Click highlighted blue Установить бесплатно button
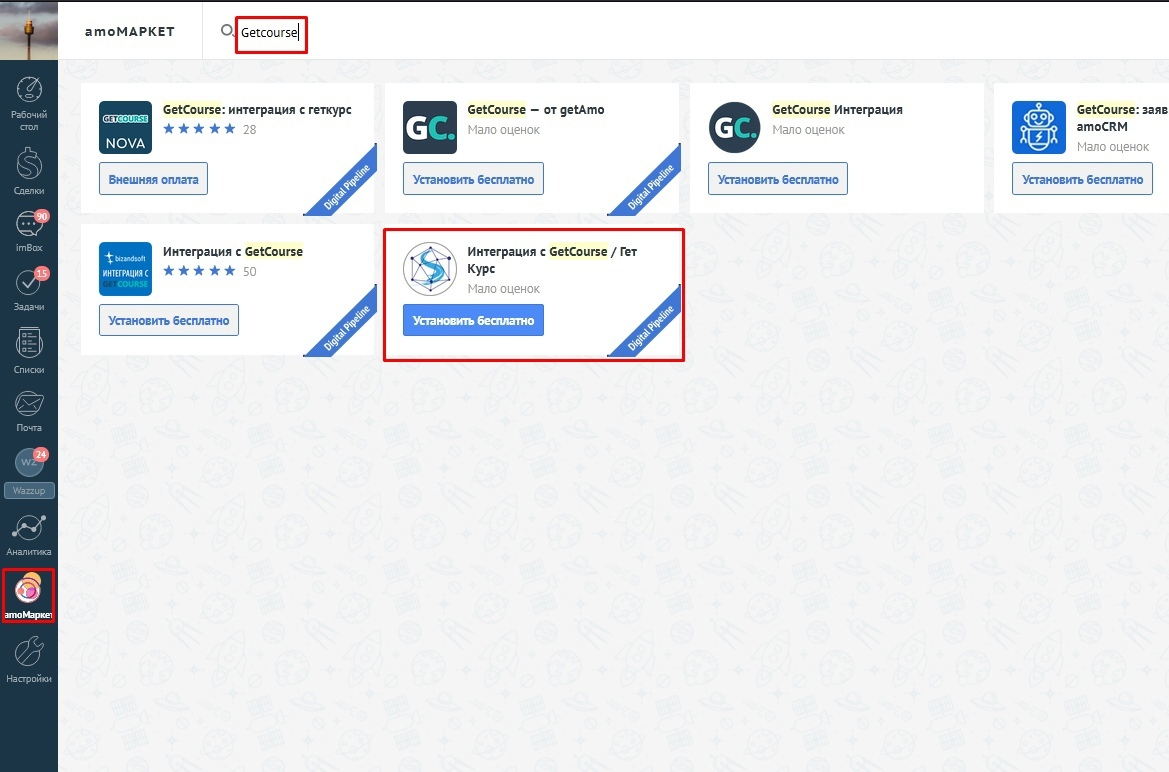The height and width of the screenshot is (772, 1169). (x=473, y=321)
